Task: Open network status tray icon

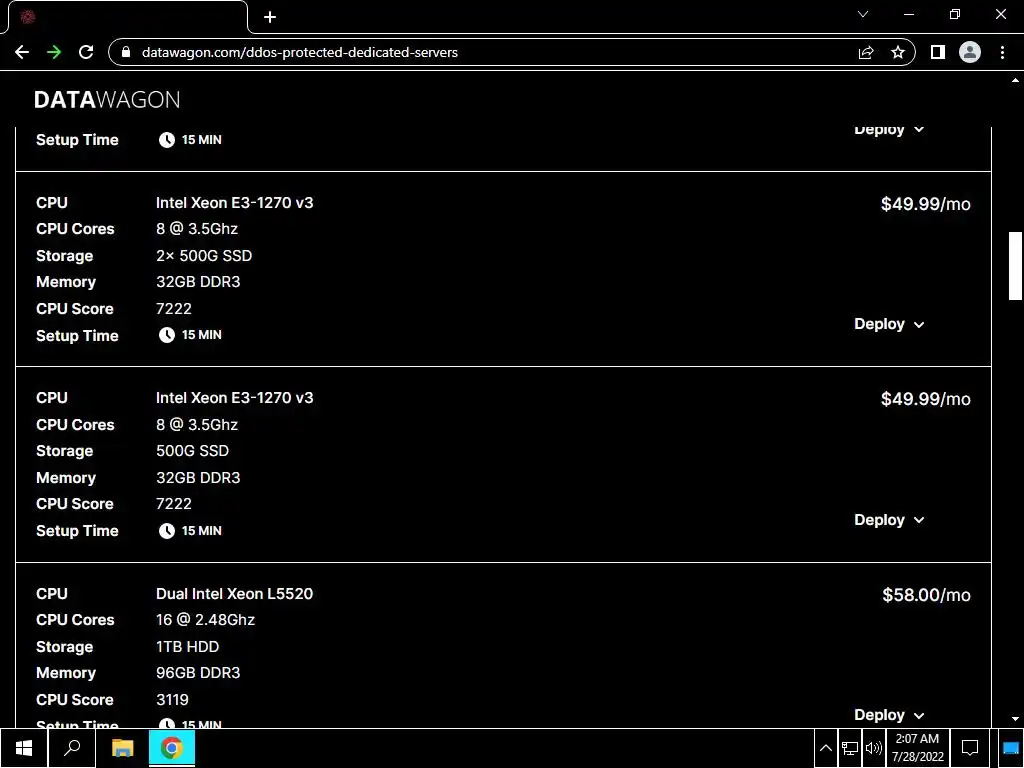Action: (850, 748)
